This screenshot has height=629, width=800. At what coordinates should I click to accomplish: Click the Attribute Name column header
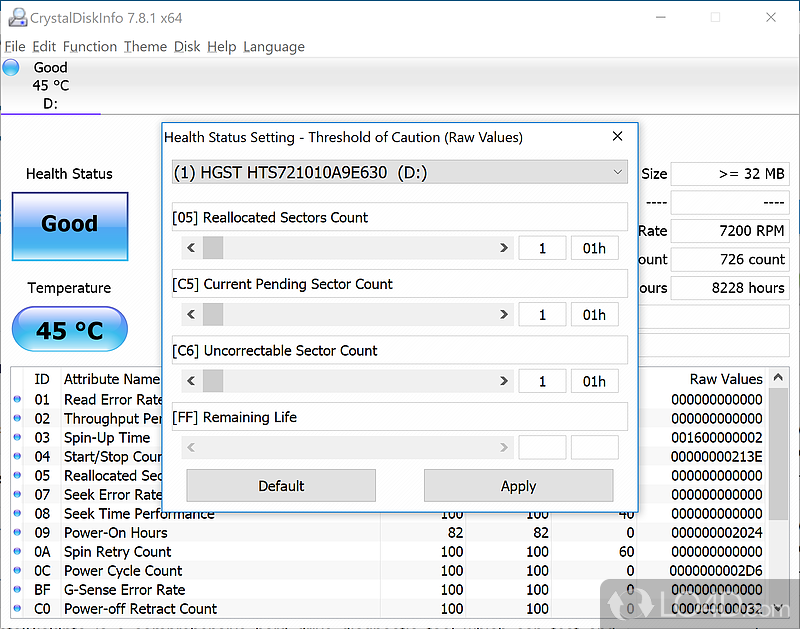coord(112,379)
